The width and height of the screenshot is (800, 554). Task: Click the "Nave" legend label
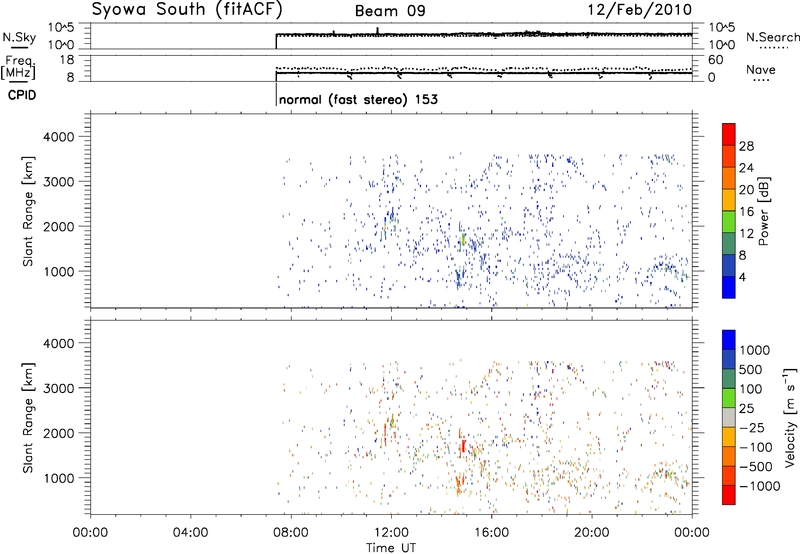(x=761, y=70)
